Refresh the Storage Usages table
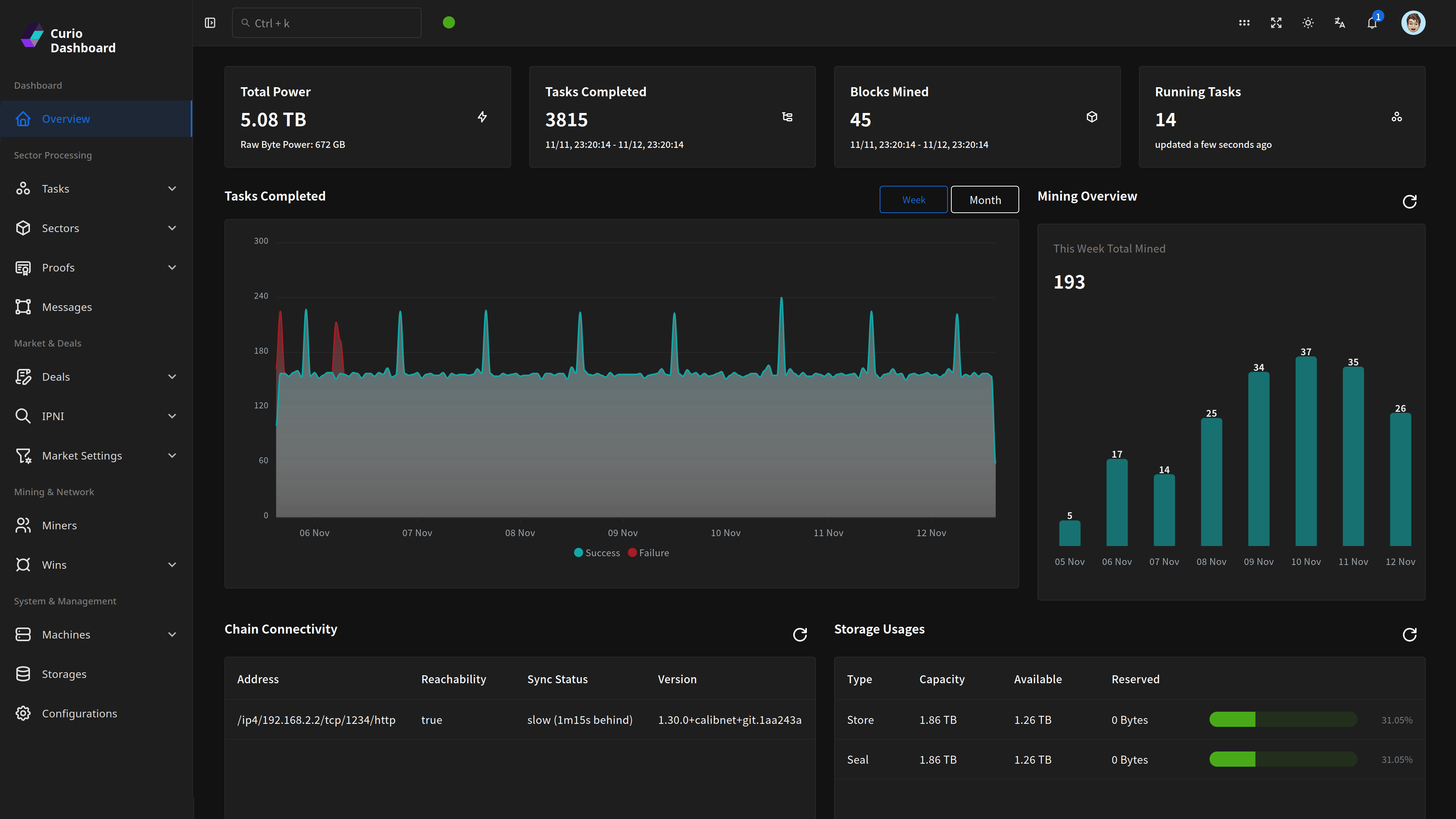This screenshot has height=819, width=1456. pyautogui.click(x=1409, y=635)
